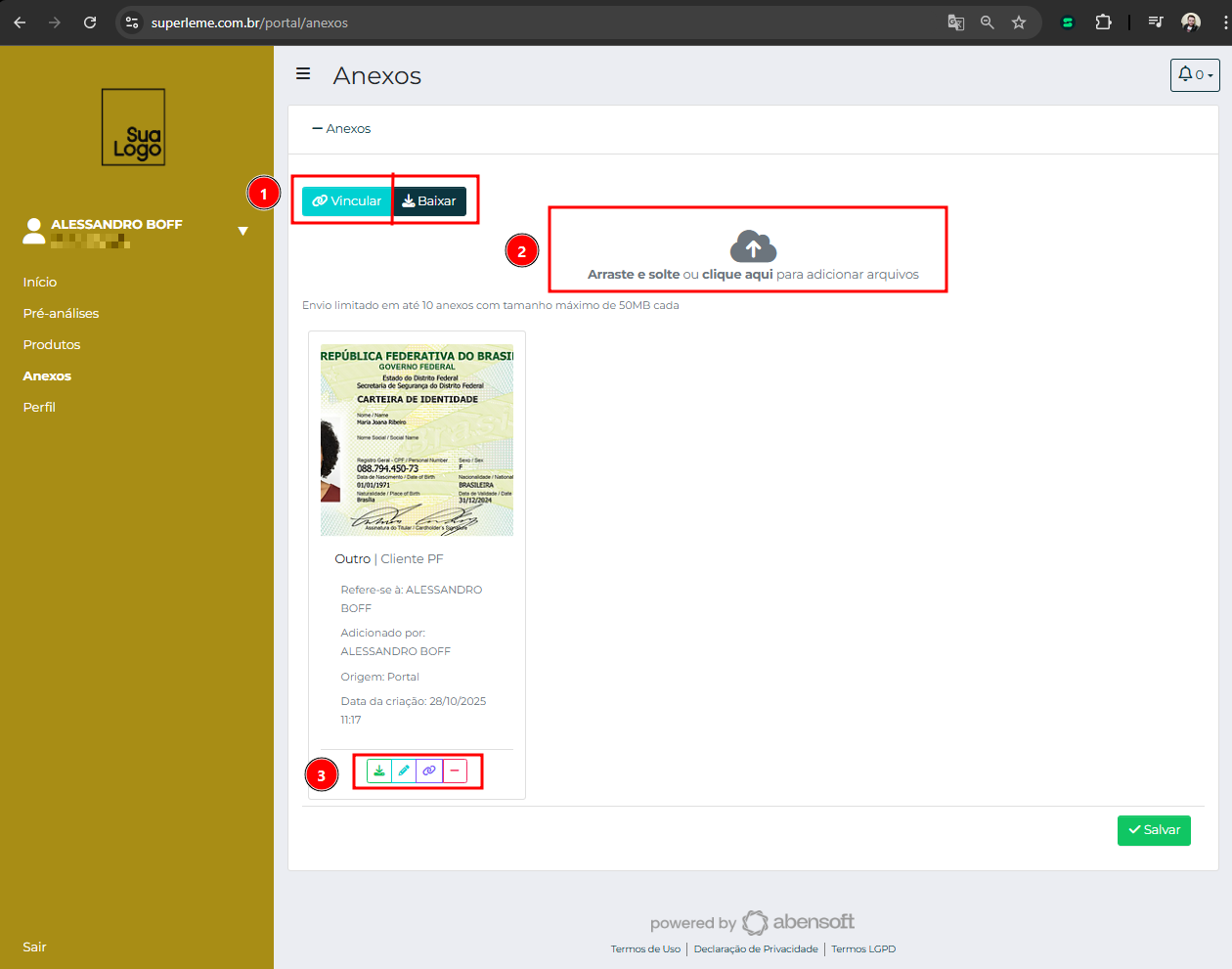Viewport: 1232px width, 969px height.
Task: Click the green download icon on attachment card
Action: pyautogui.click(x=379, y=771)
